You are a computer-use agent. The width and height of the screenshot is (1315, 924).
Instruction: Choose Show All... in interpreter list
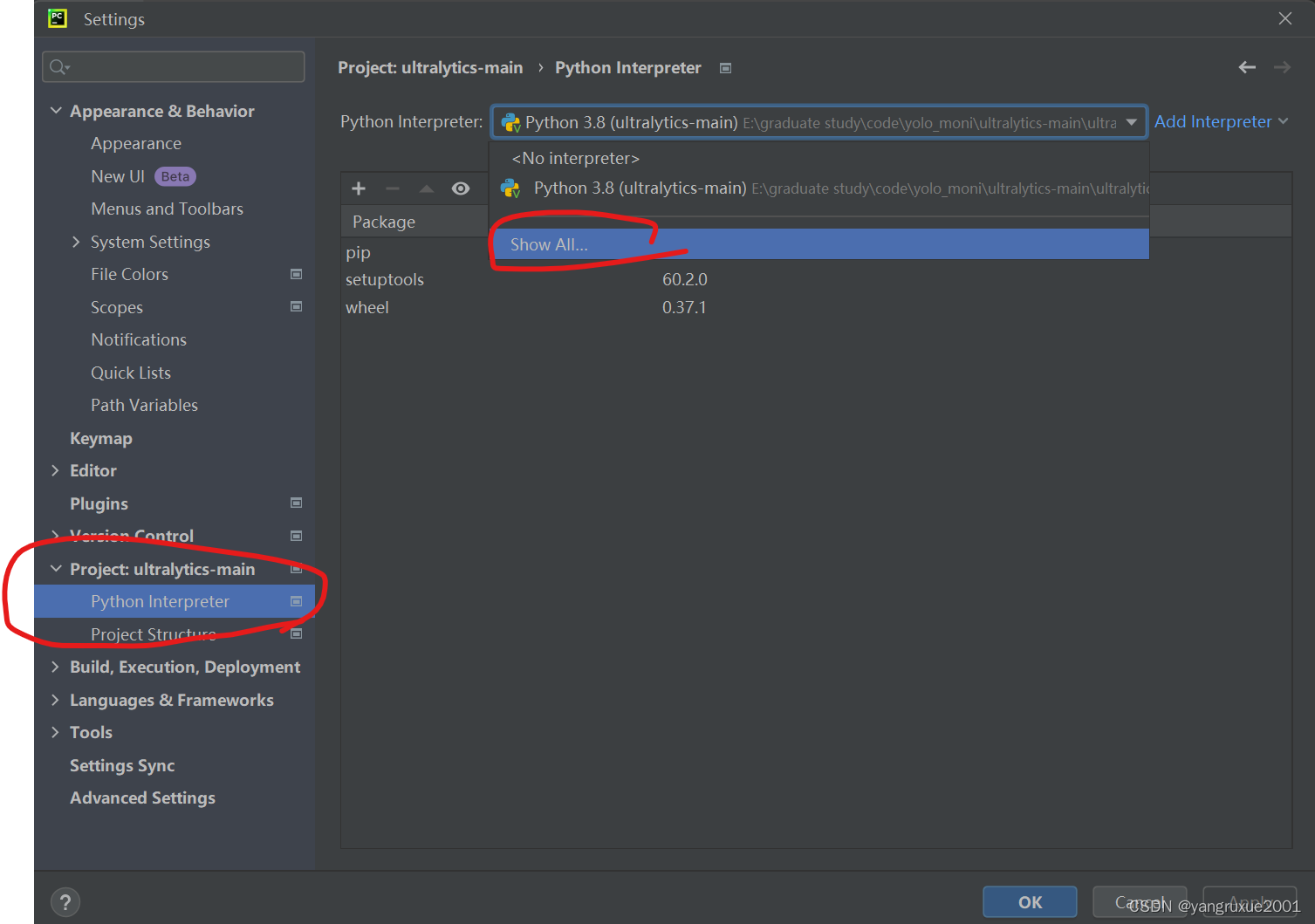pyautogui.click(x=818, y=244)
